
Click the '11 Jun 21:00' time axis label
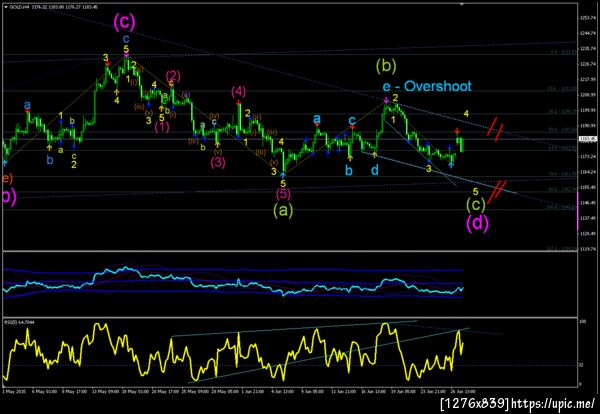[x=344, y=392]
